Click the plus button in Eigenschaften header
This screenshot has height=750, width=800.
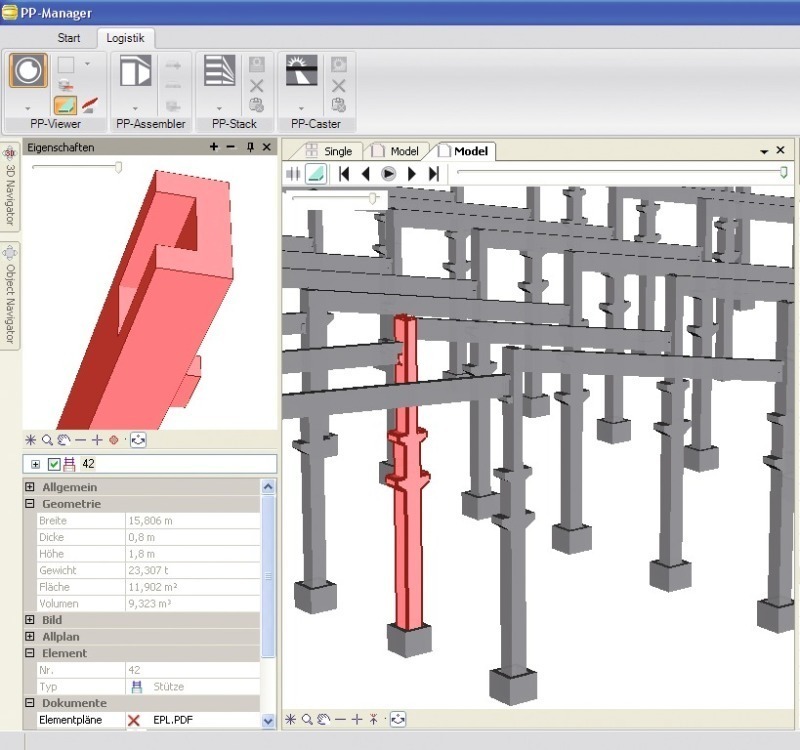[x=214, y=147]
